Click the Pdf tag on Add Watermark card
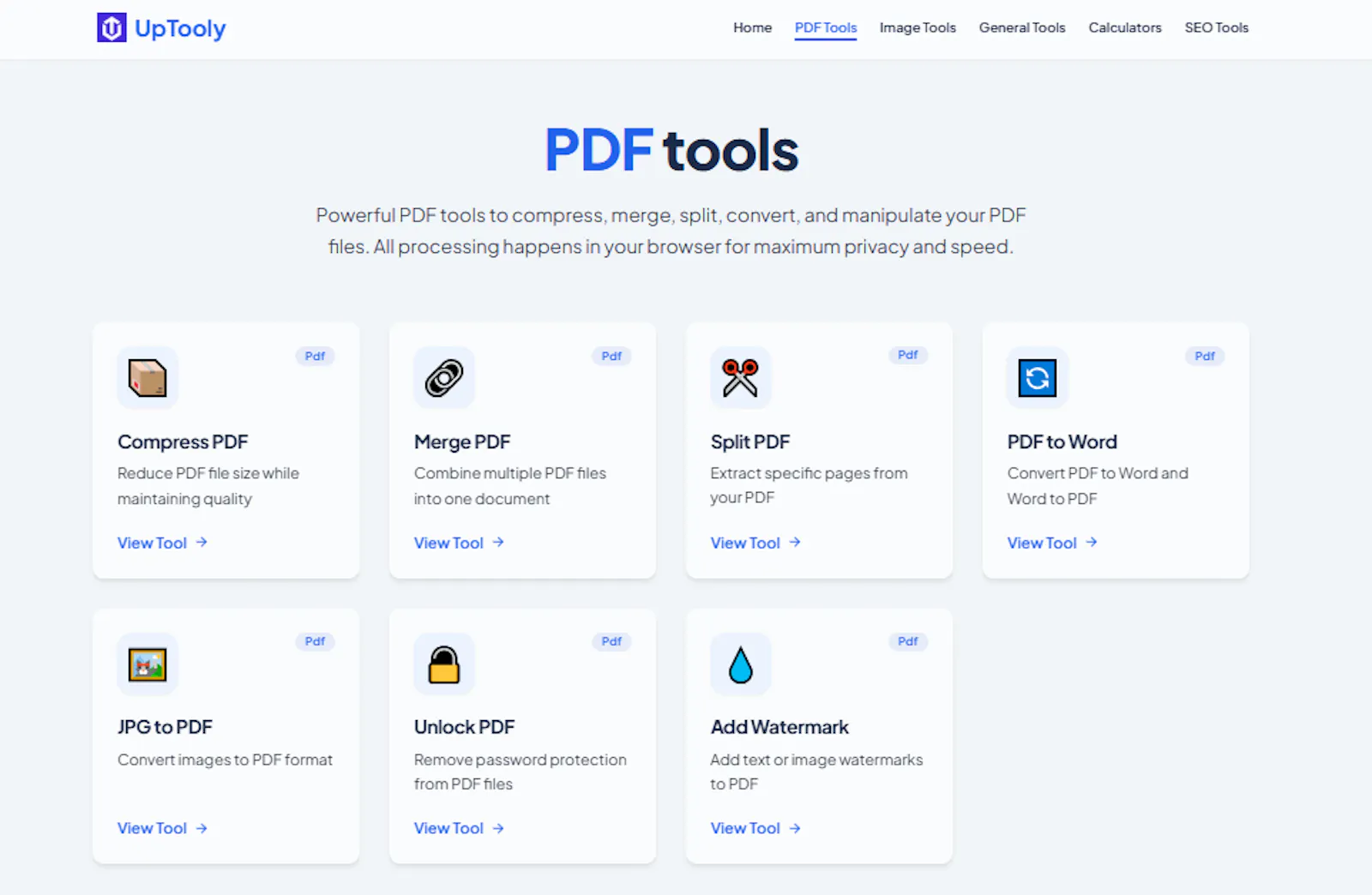1372x895 pixels. point(908,641)
